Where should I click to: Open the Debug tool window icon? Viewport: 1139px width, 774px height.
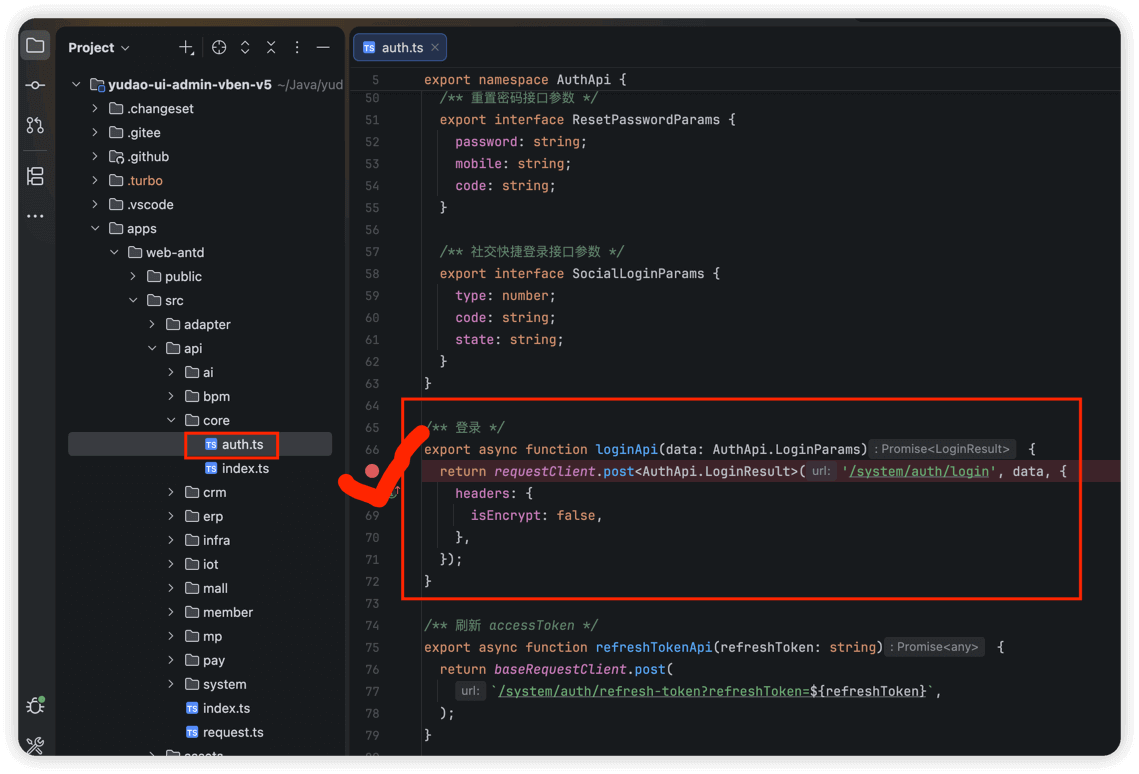coord(35,706)
